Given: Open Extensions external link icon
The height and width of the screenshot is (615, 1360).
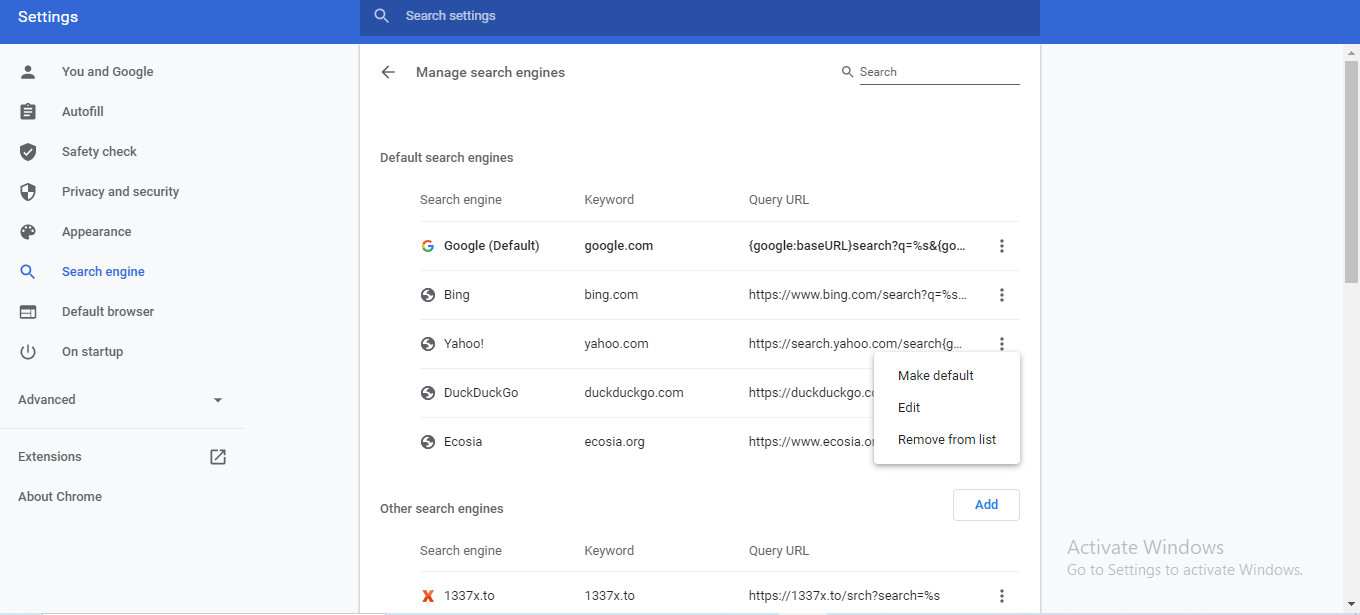Looking at the screenshot, I should point(218,457).
